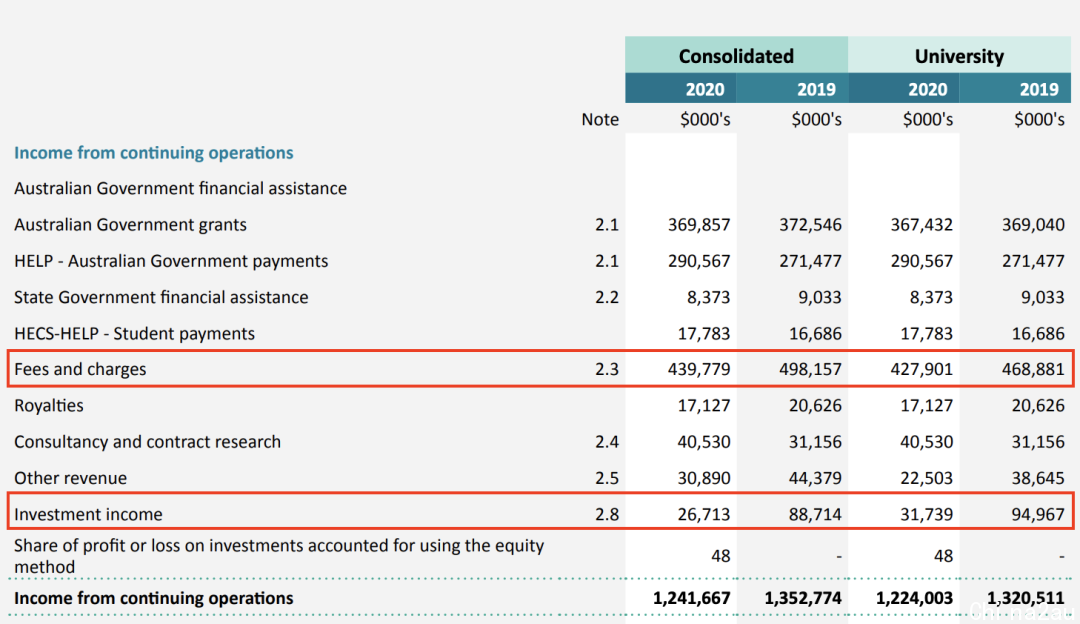The width and height of the screenshot is (1080, 624).
Task: Click Consolidated 2020 HELP payments value "290,567"
Action: point(699,261)
